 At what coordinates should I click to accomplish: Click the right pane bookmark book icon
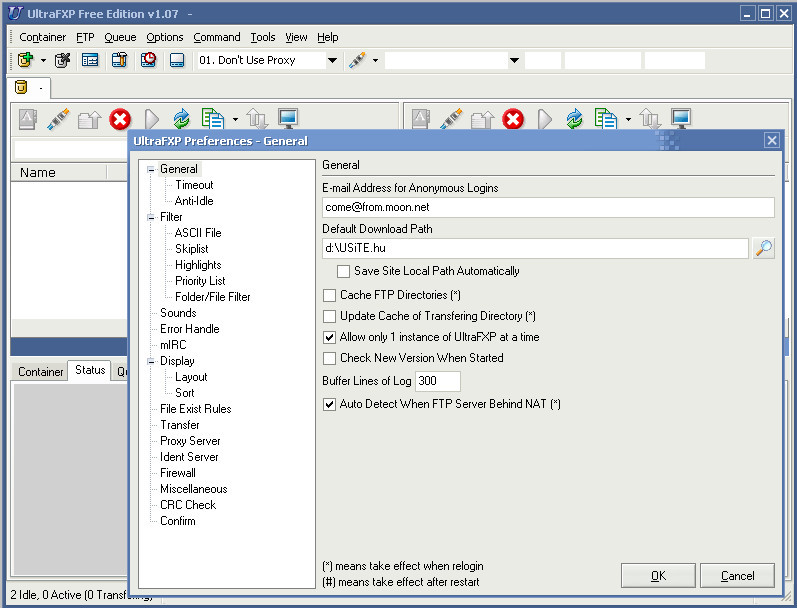(420, 119)
